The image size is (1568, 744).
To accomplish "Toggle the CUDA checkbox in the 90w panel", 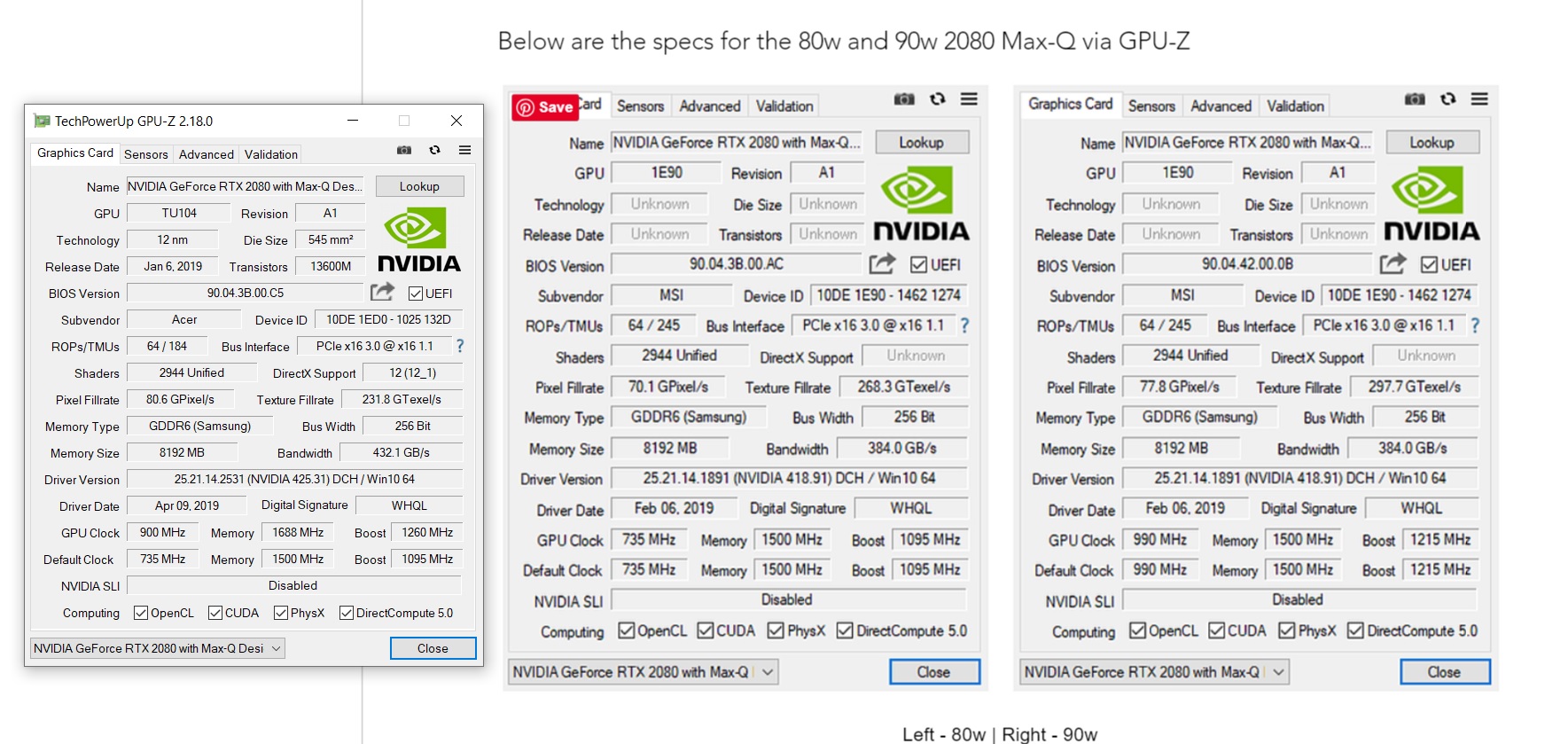I will (1217, 630).
